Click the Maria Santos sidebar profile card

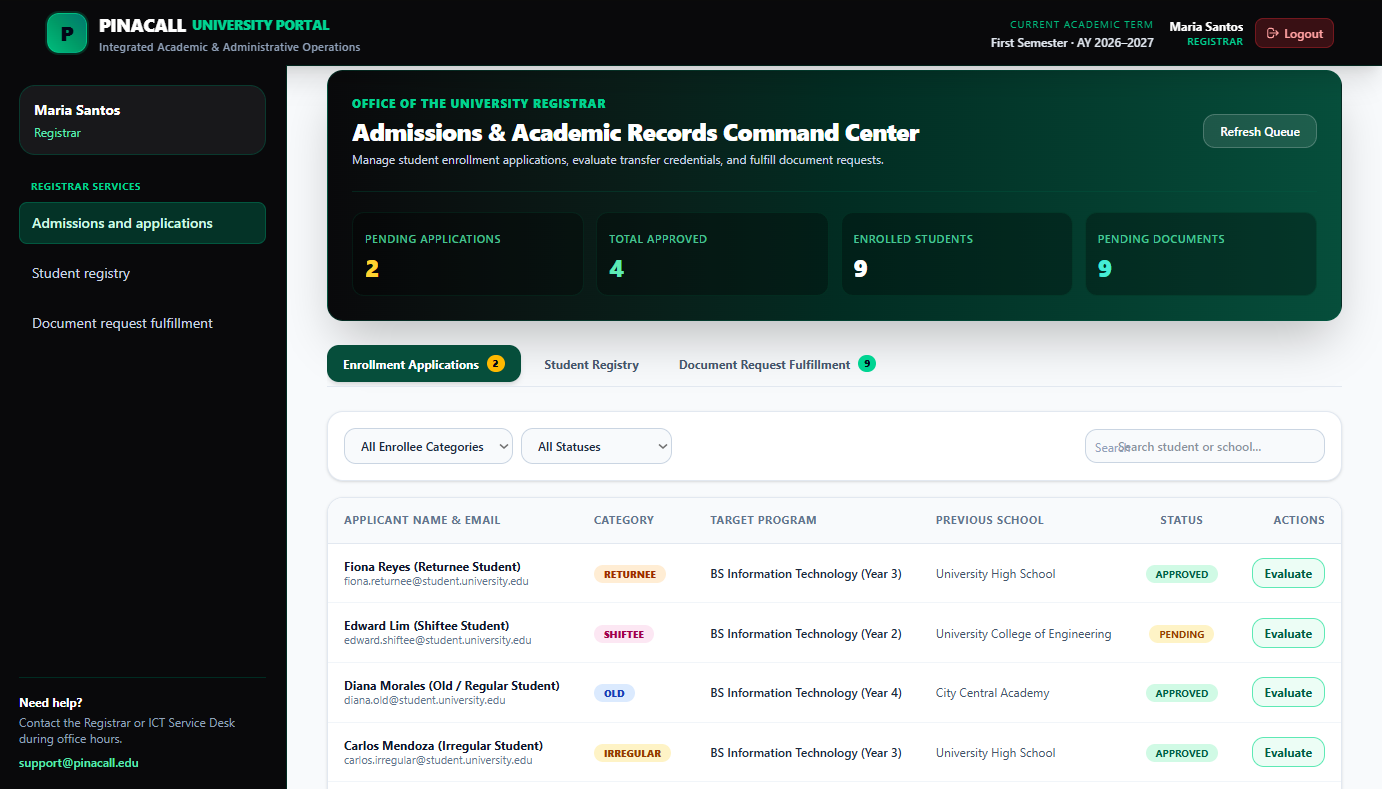[142, 120]
